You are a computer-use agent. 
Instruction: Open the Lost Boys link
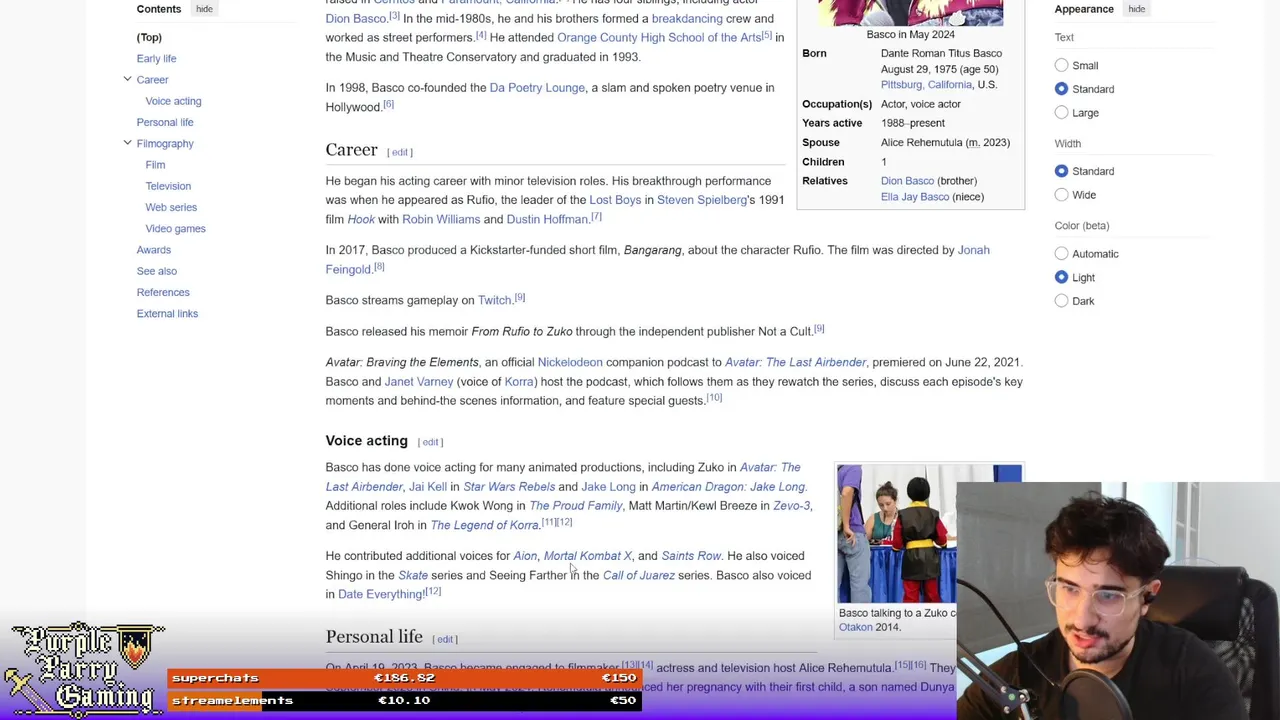[615, 200]
